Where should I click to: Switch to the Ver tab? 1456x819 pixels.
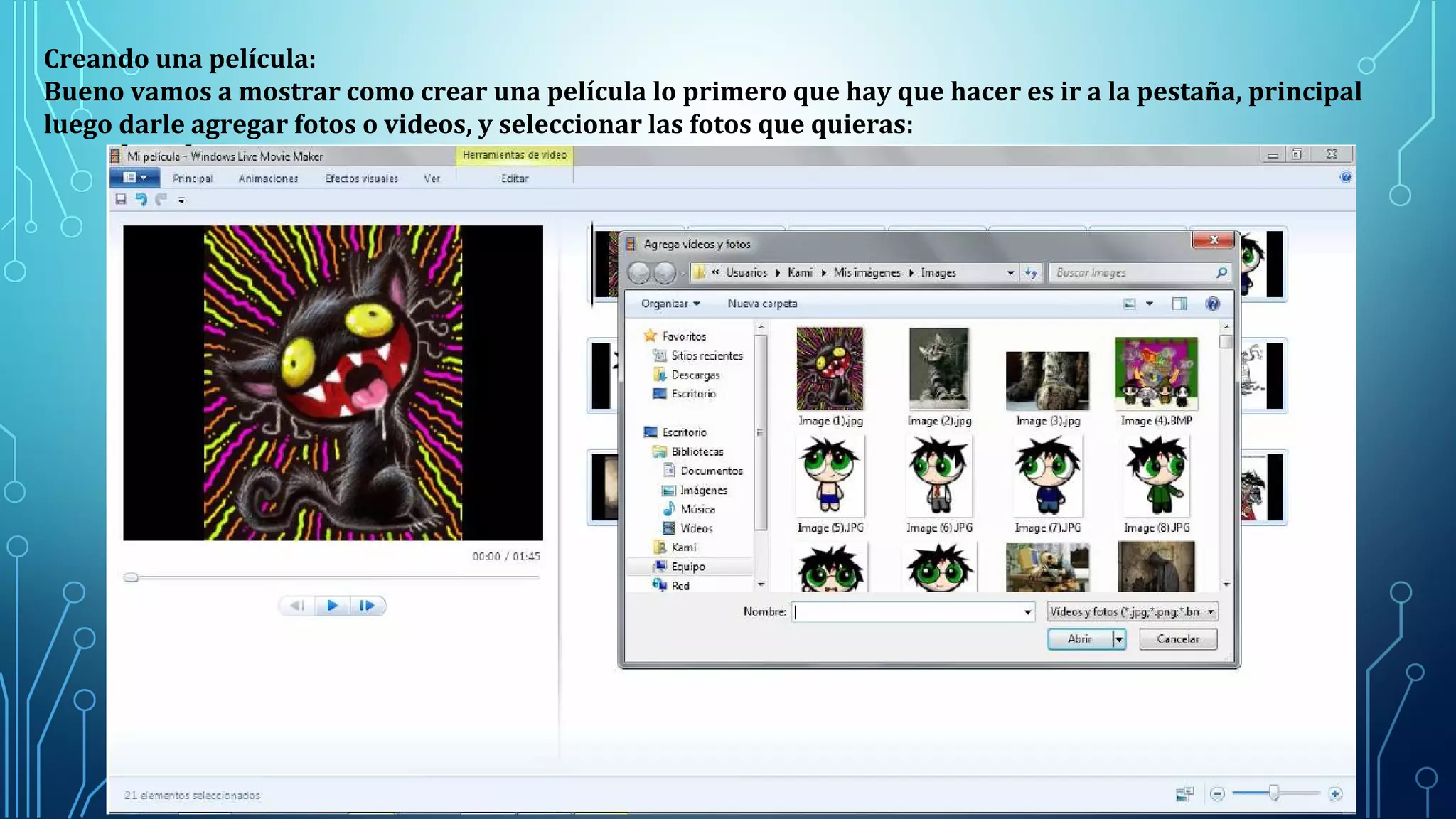(432, 178)
